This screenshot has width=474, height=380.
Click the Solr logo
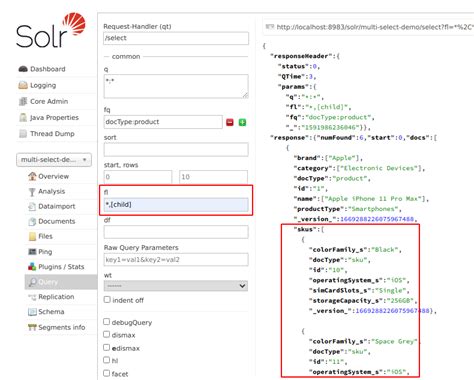[x=51, y=30]
